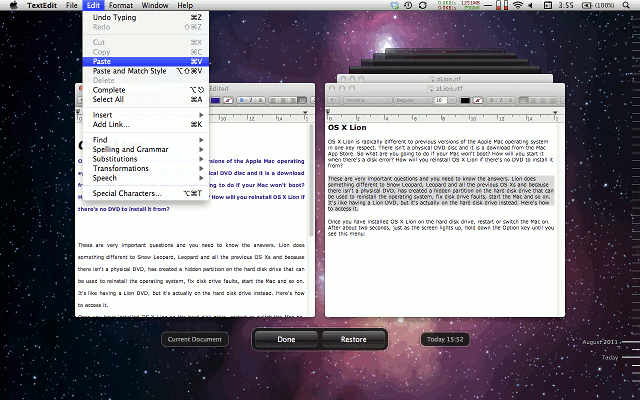The image size is (640, 400).
Task: Justify text in the right window toolbar
Action: 552,100
